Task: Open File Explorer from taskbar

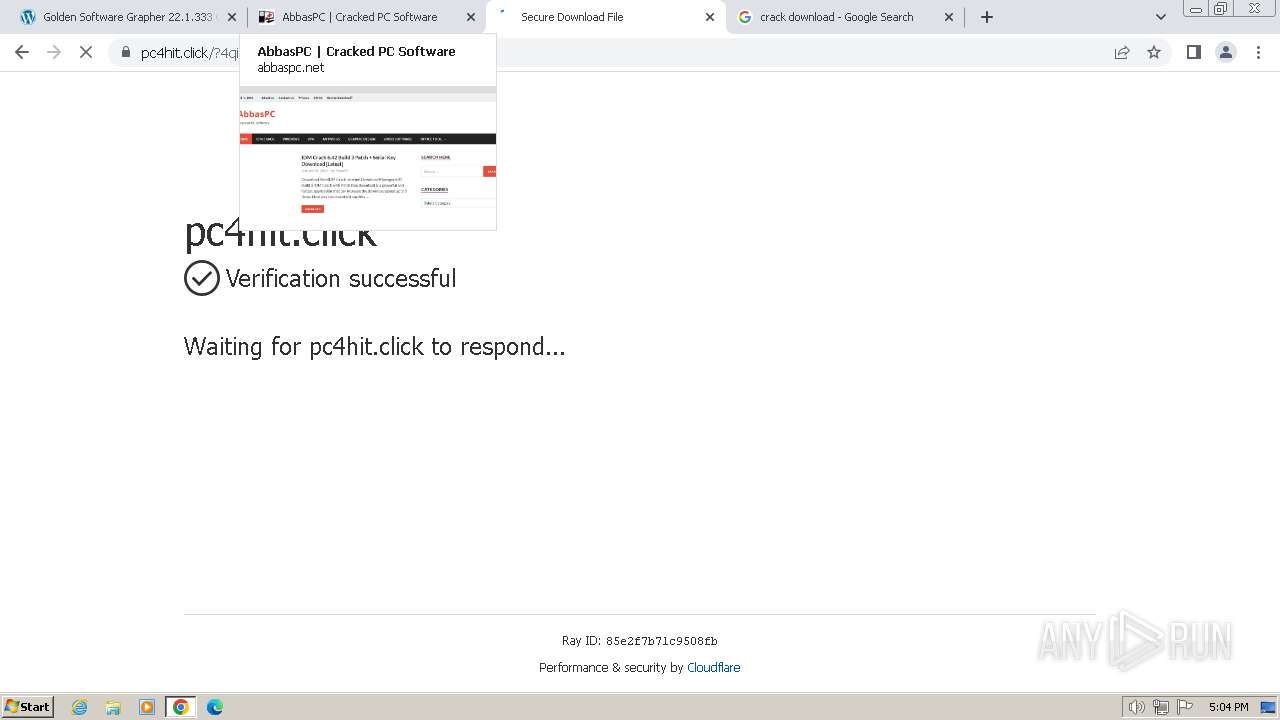Action: [x=113, y=707]
